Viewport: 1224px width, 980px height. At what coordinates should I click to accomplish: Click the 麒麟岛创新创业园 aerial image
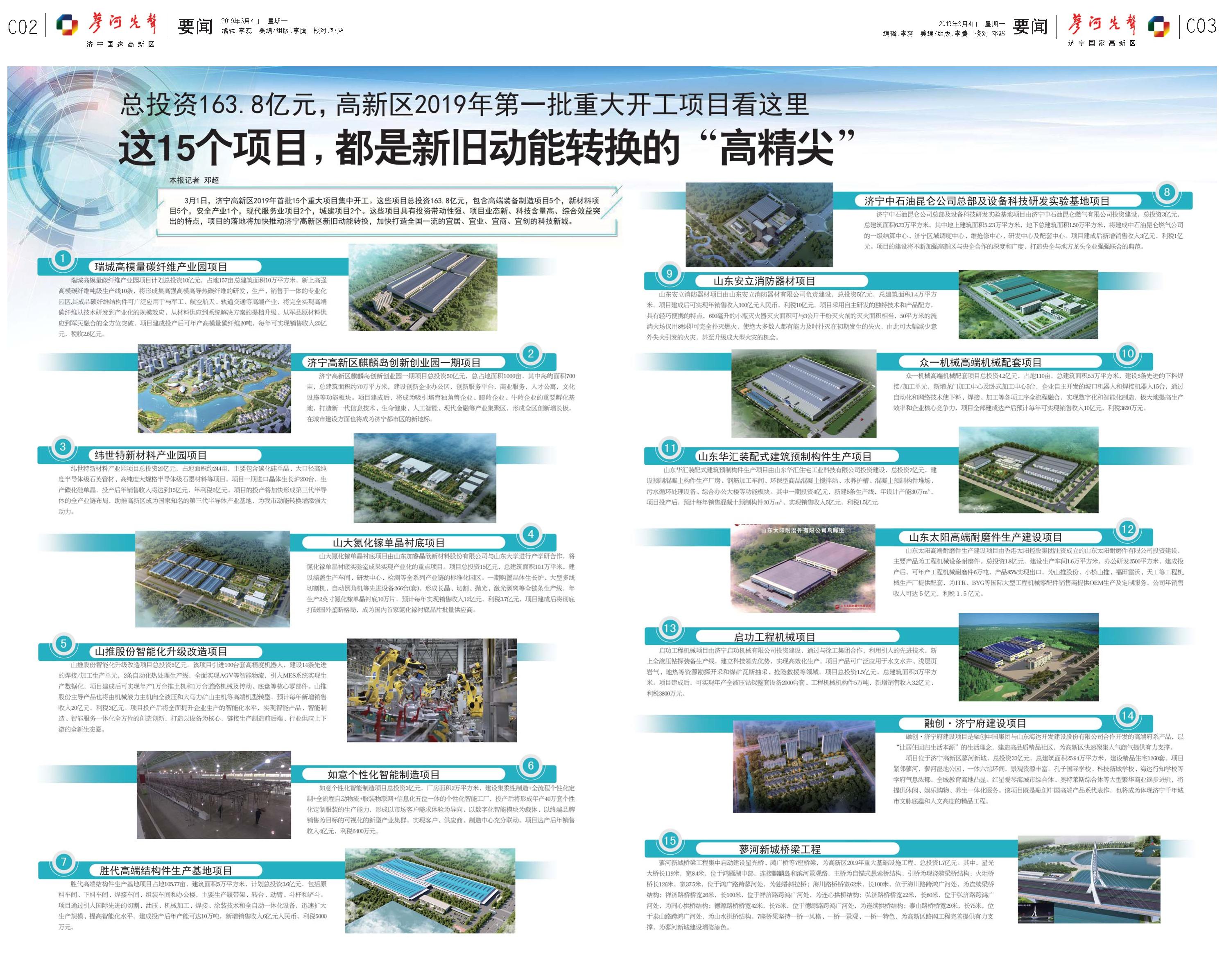pyautogui.click(x=214, y=388)
